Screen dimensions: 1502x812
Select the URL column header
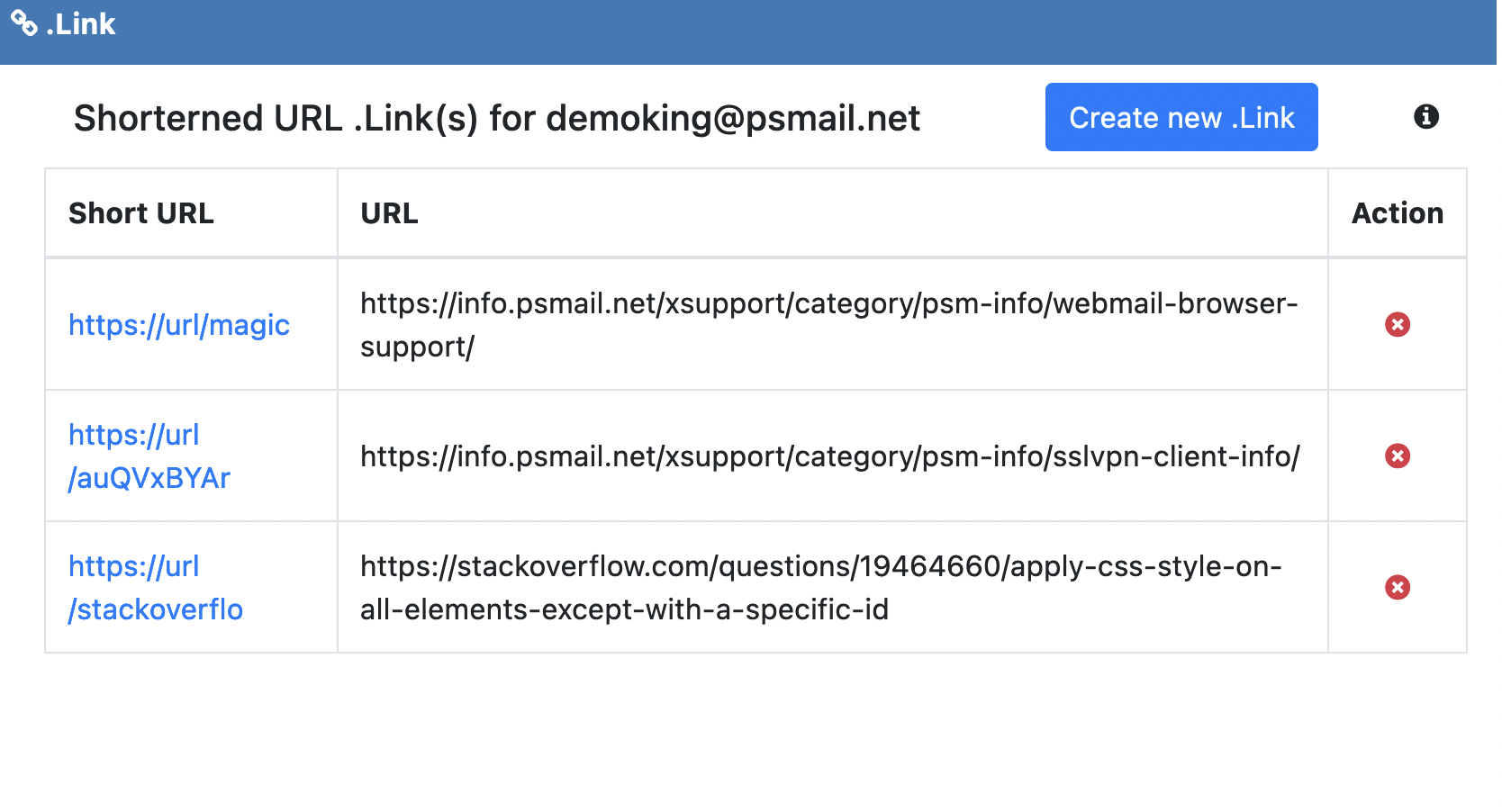pos(388,213)
